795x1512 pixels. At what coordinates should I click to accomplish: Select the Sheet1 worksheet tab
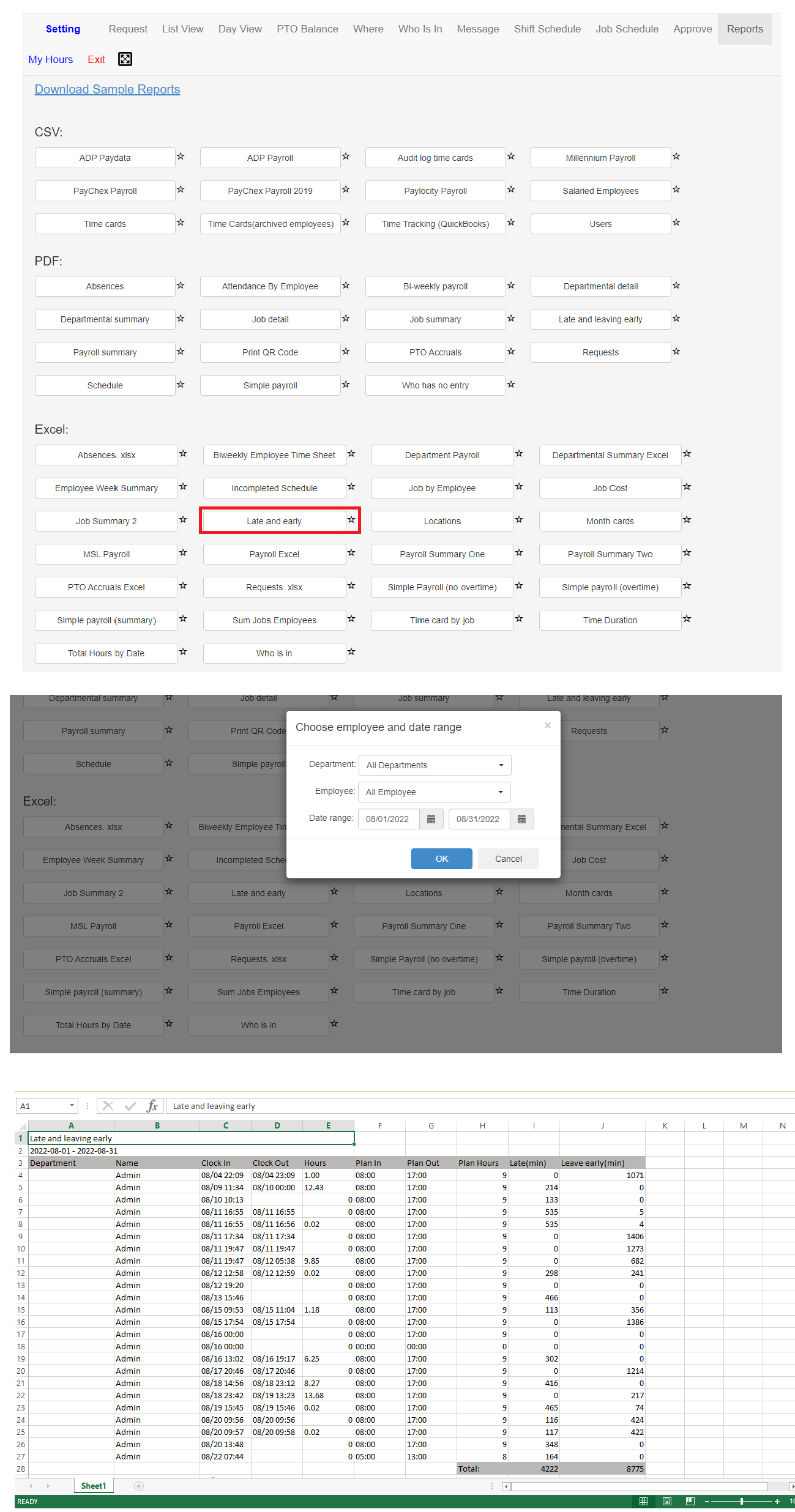tap(94, 1486)
